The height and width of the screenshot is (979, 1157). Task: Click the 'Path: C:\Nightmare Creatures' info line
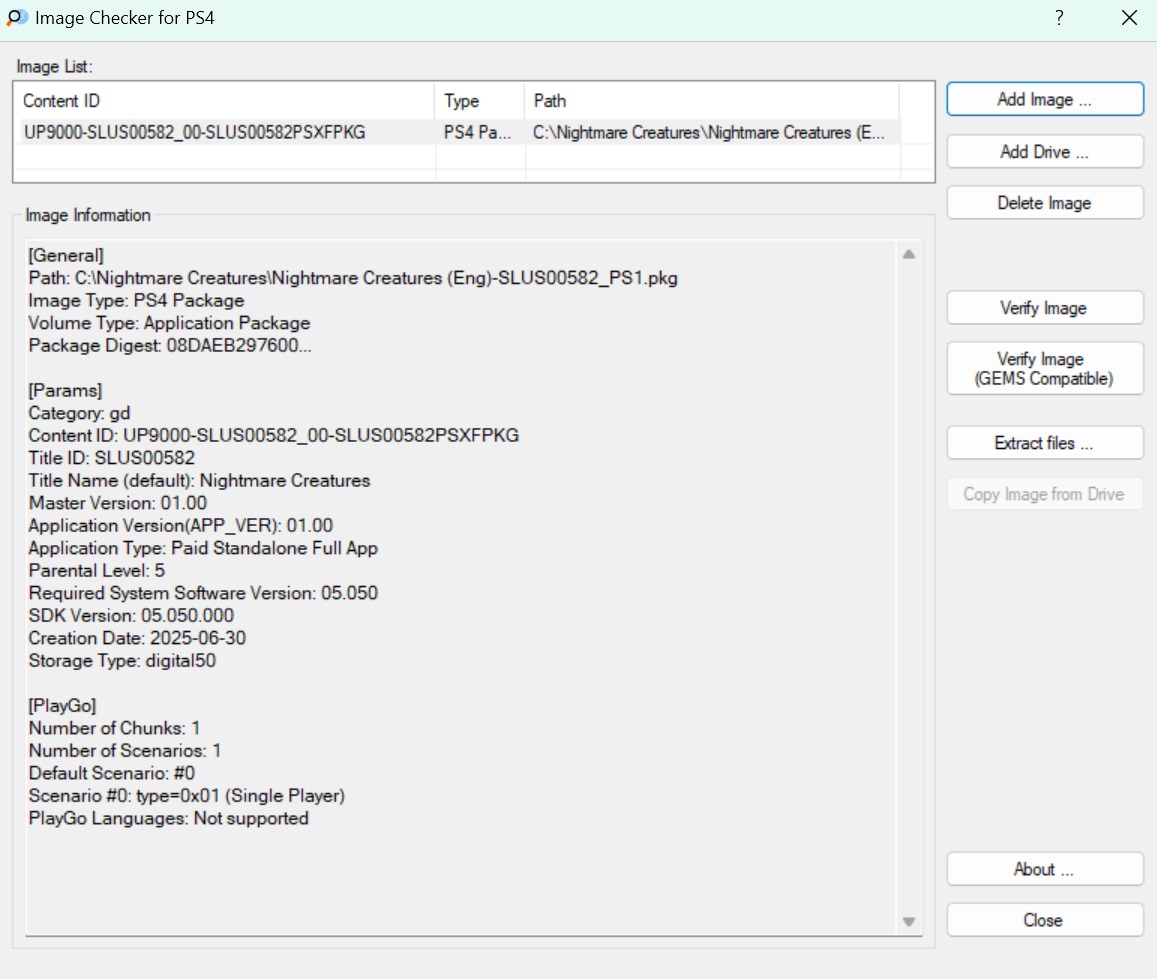[x=353, y=278]
